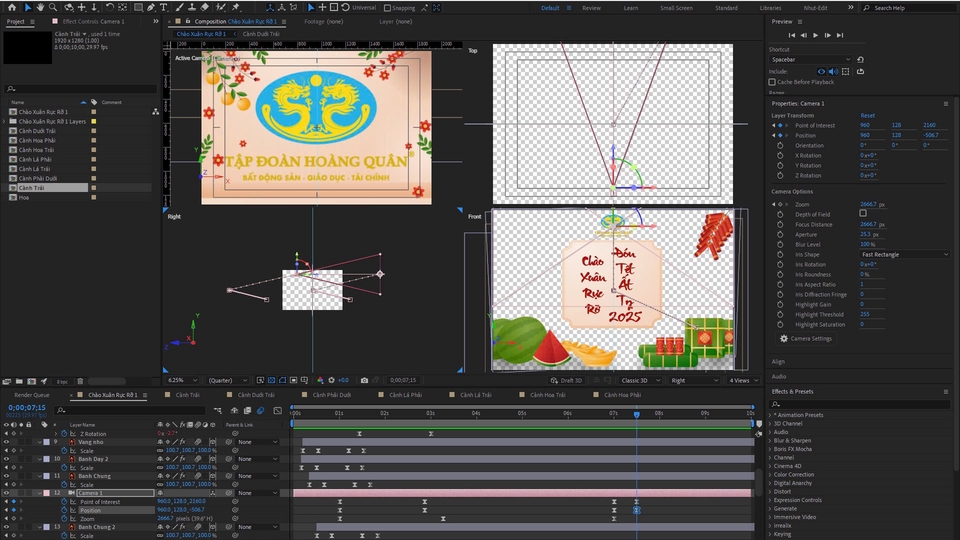The image size is (960, 540).
Task: Collapse the Camera 1 layer properties
Action: (x=40, y=493)
